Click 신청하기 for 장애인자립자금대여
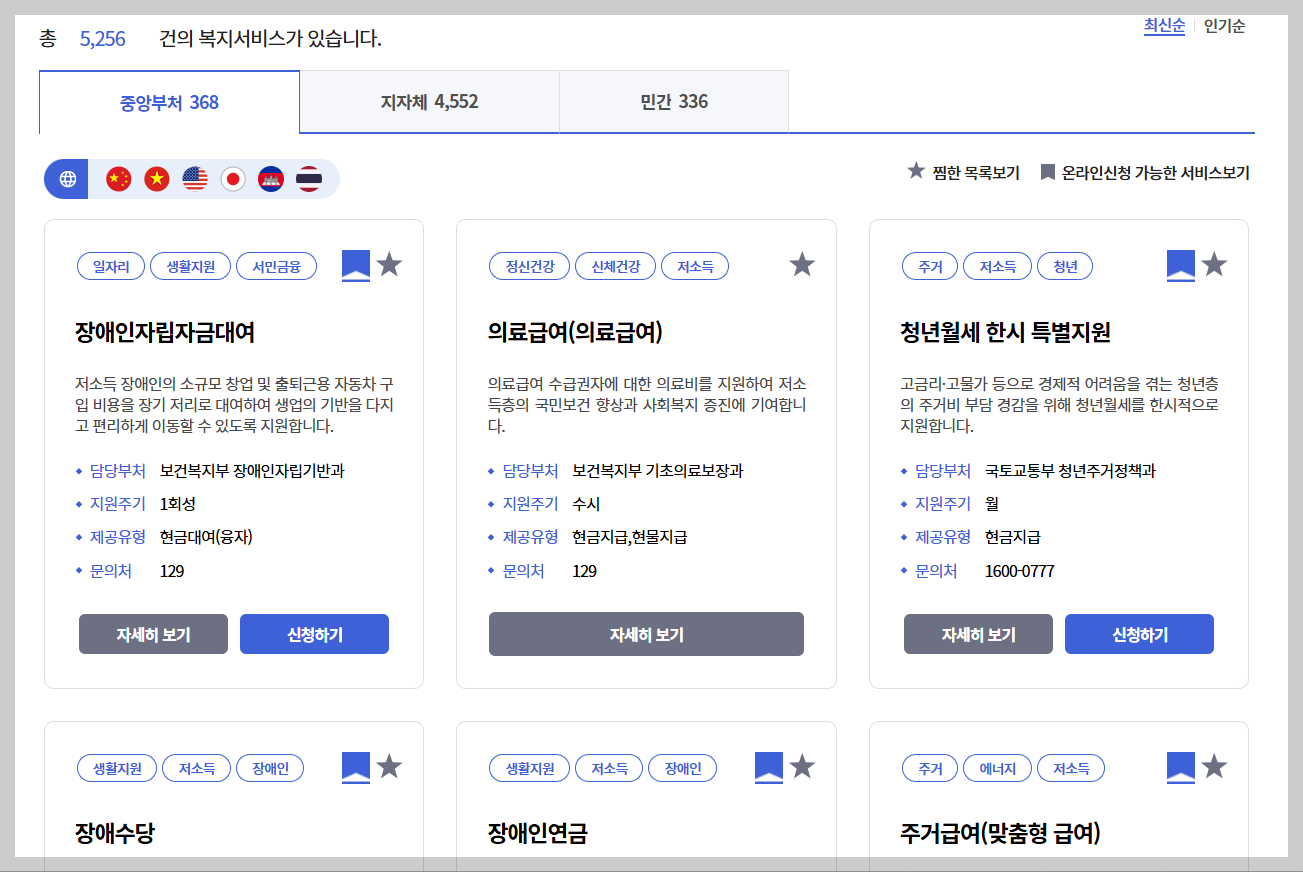 point(314,634)
